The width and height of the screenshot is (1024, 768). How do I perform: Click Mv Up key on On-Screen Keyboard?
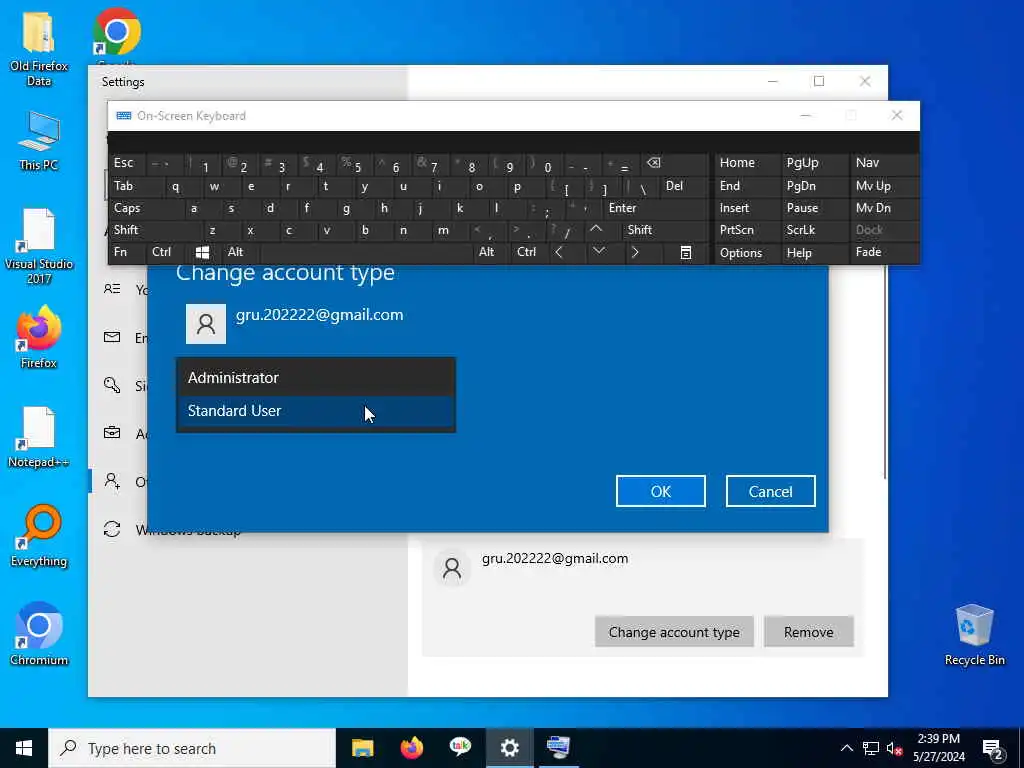tap(884, 186)
